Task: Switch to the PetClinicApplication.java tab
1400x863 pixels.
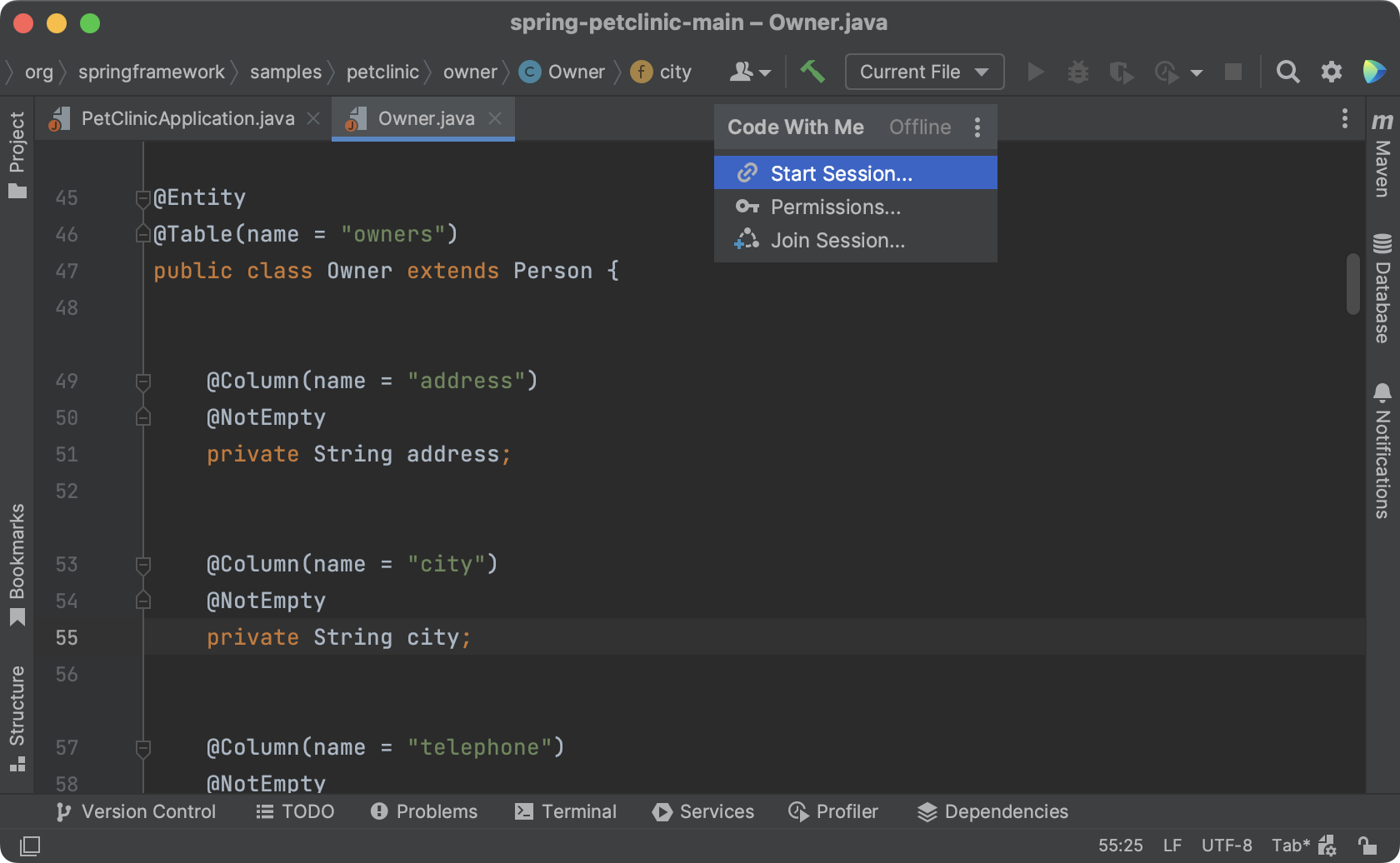Action: pos(187,119)
